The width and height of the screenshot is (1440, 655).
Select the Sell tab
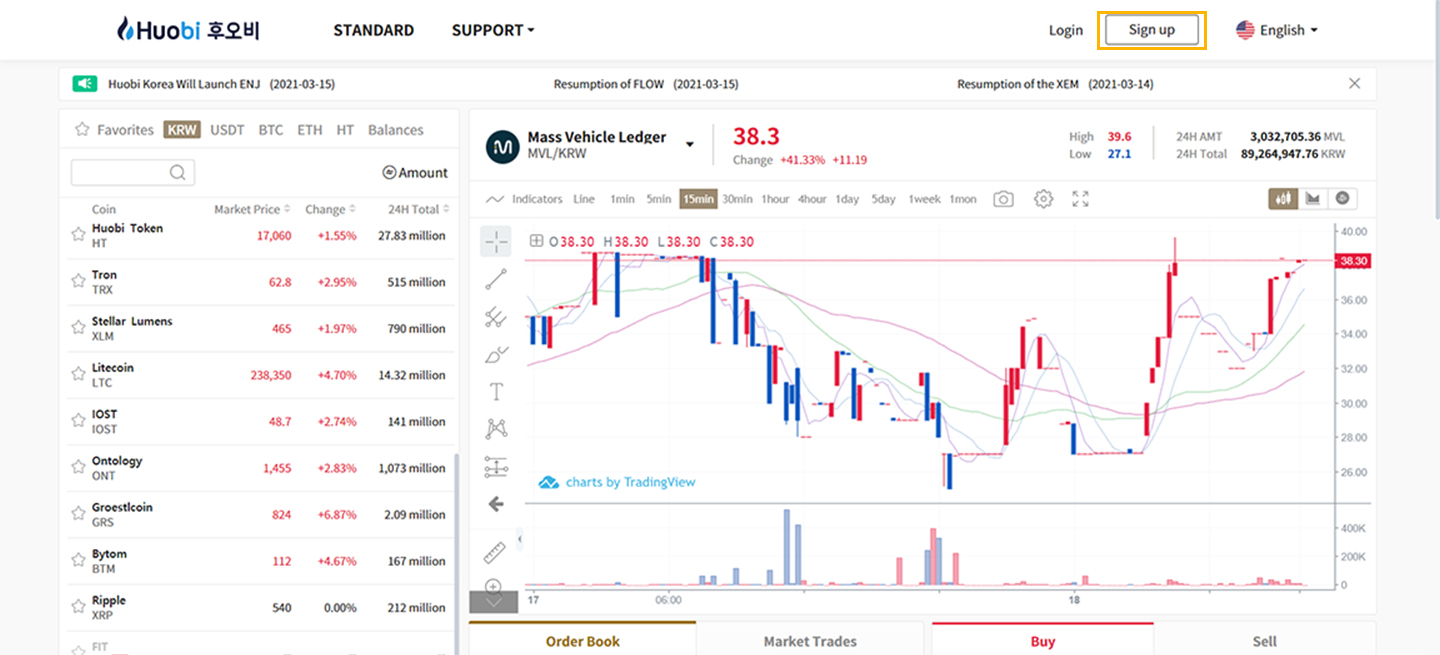[x=1265, y=640]
